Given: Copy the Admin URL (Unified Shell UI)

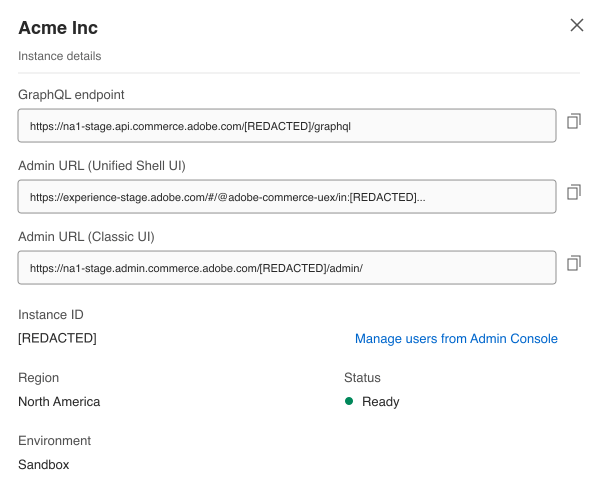Looking at the screenshot, I should (574, 192).
